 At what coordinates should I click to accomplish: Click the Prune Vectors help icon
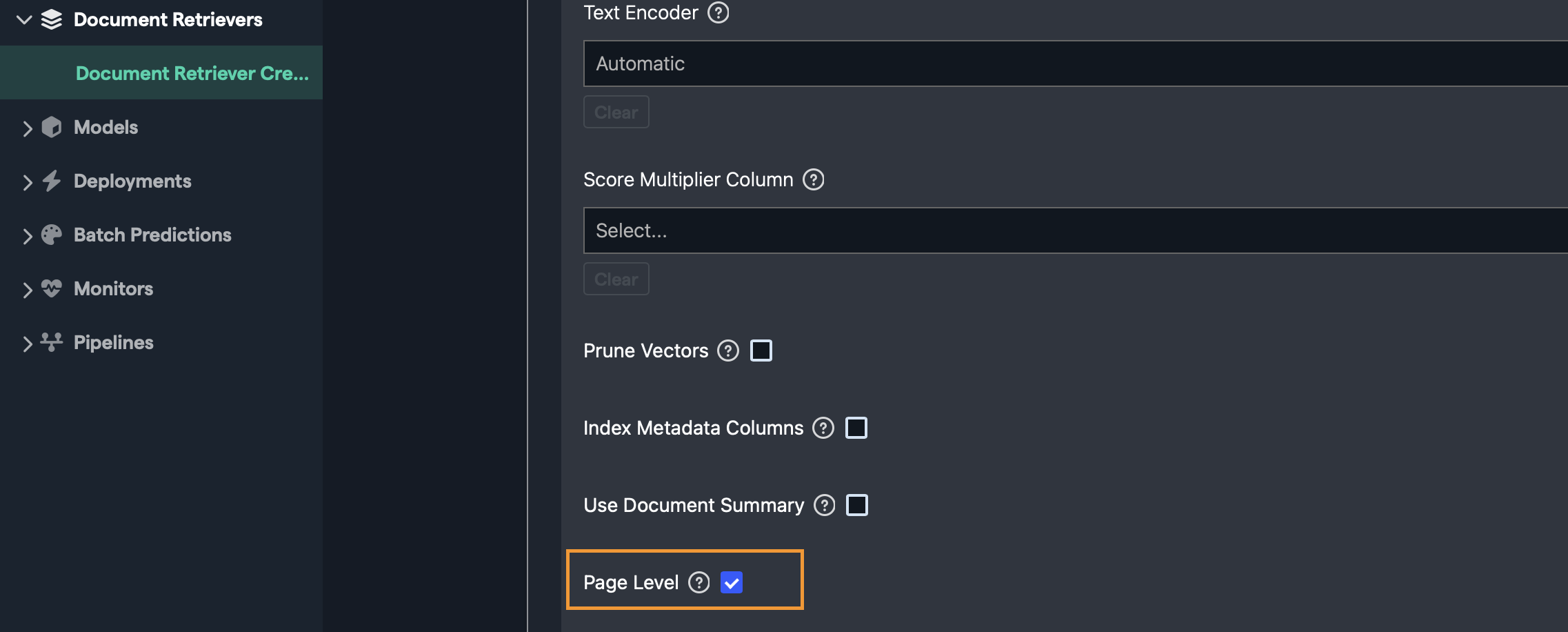[728, 350]
